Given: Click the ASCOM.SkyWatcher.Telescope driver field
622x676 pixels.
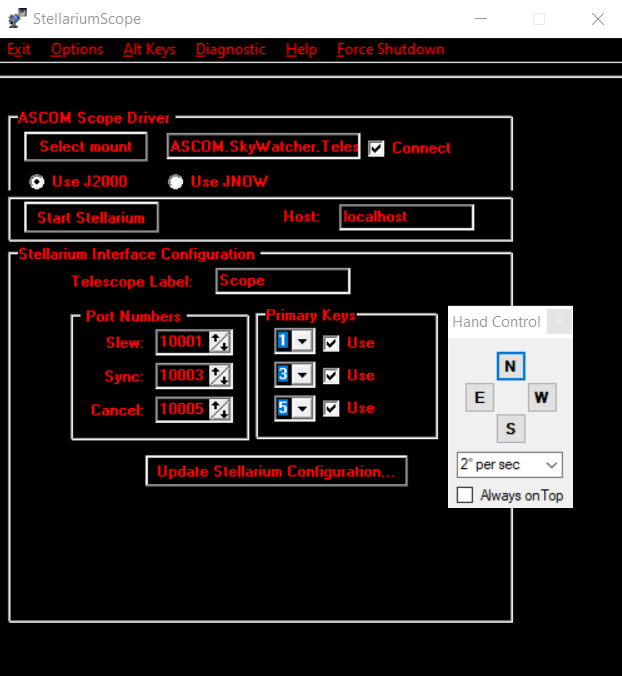Looking at the screenshot, I should tap(263, 147).
